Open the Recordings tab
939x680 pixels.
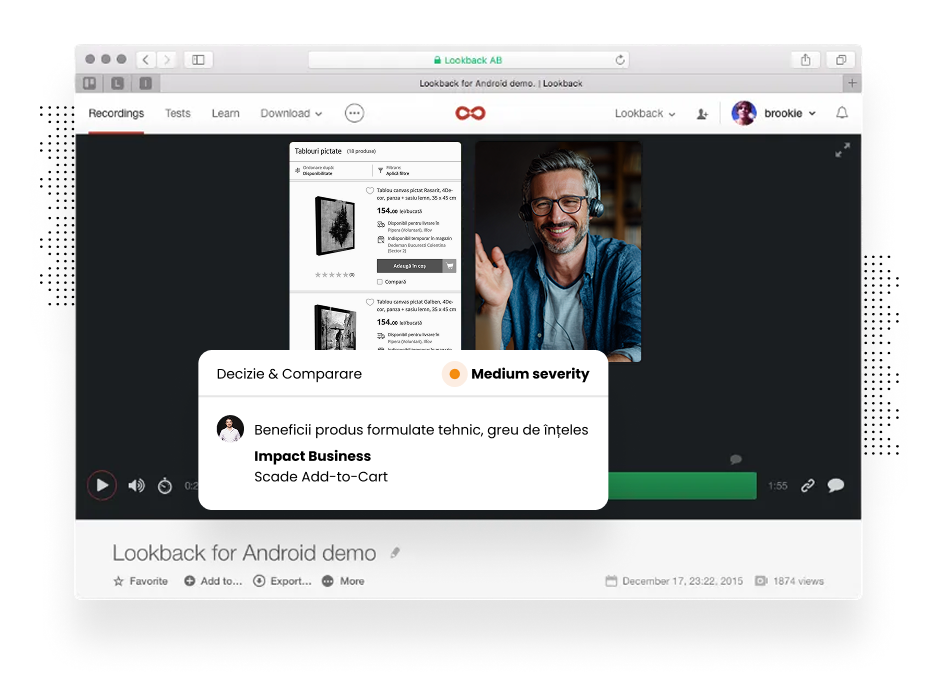point(116,113)
